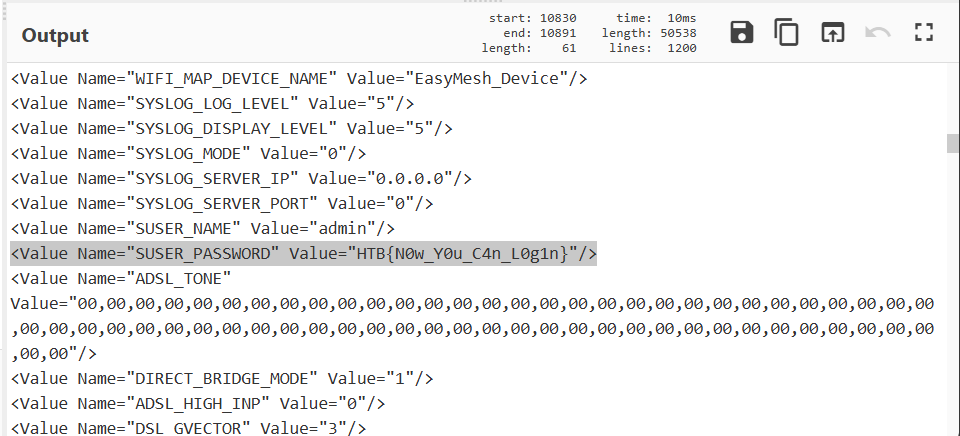Click the SYSLOG_SERVER_IP line
The image size is (960, 436).
tap(241, 178)
